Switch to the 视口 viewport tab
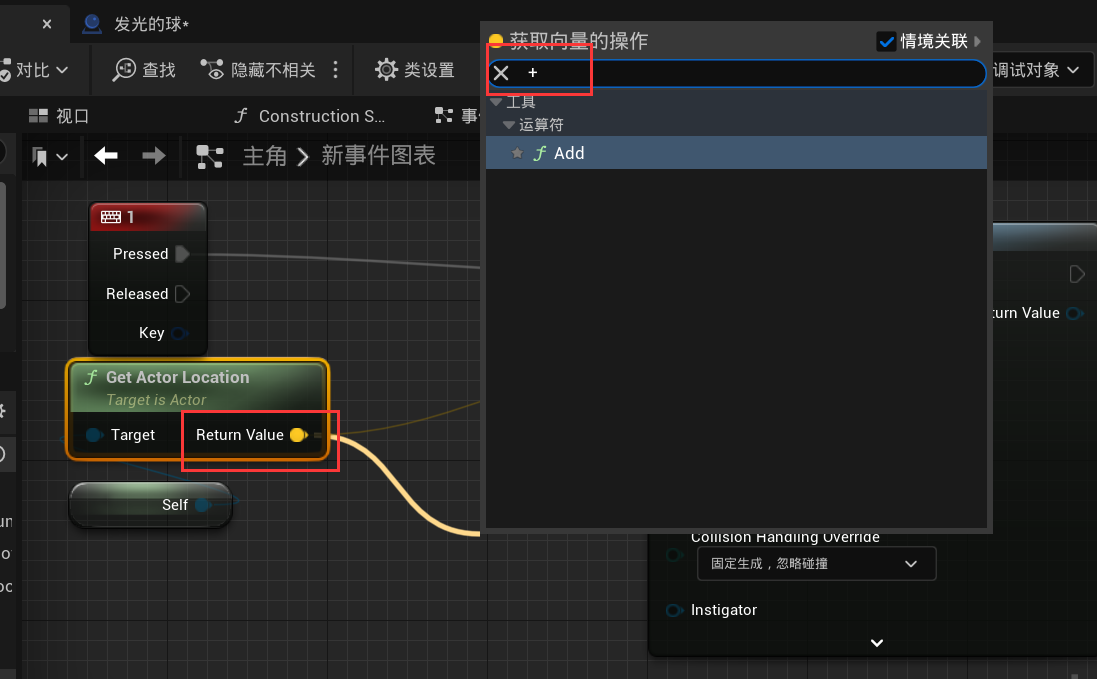The image size is (1097, 679). [x=59, y=116]
